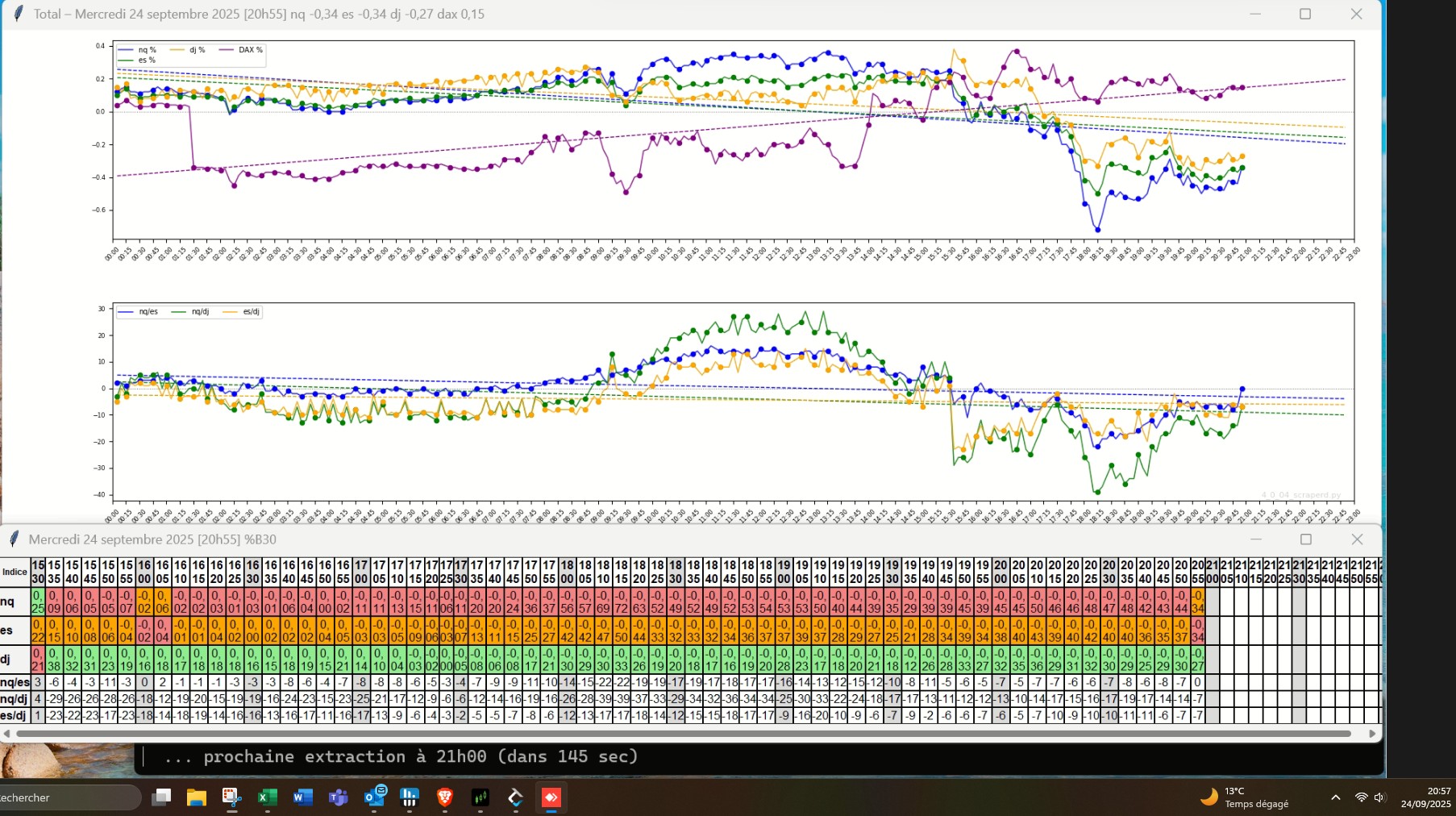Open the blue bars app icon on taskbar

[x=410, y=797]
